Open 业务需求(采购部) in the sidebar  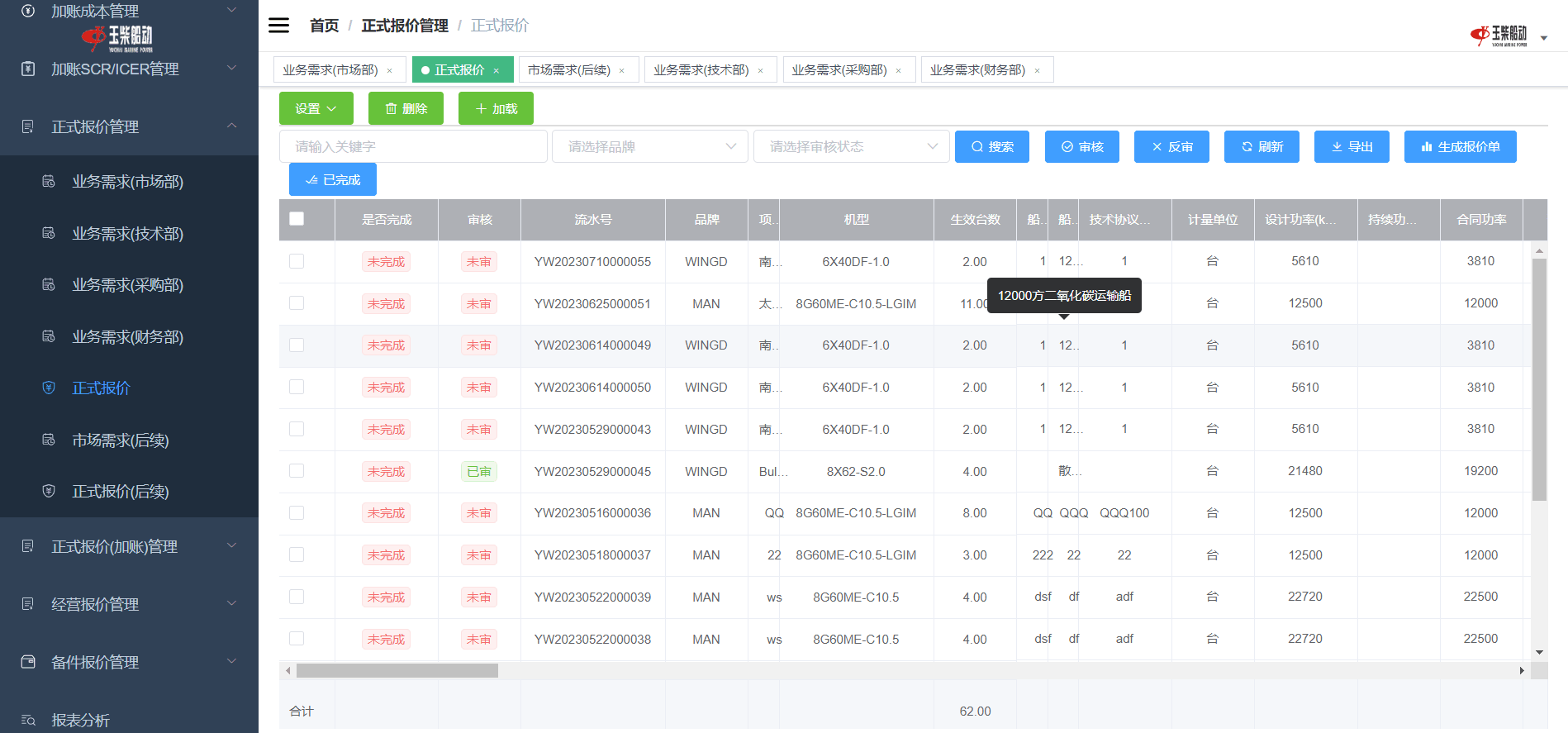point(127,285)
